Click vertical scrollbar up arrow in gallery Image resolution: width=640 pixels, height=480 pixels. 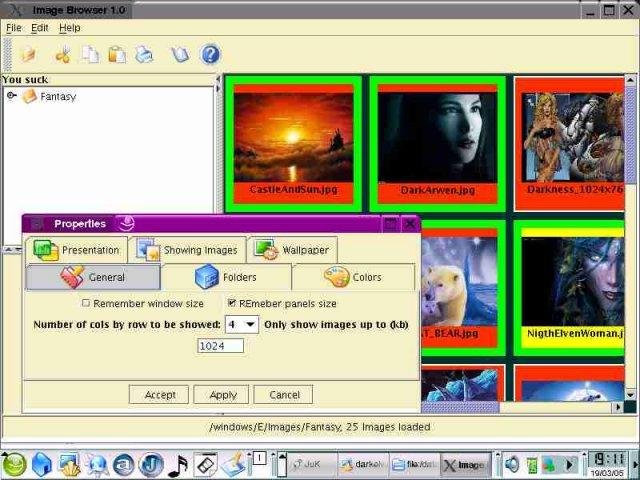tap(631, 80)
